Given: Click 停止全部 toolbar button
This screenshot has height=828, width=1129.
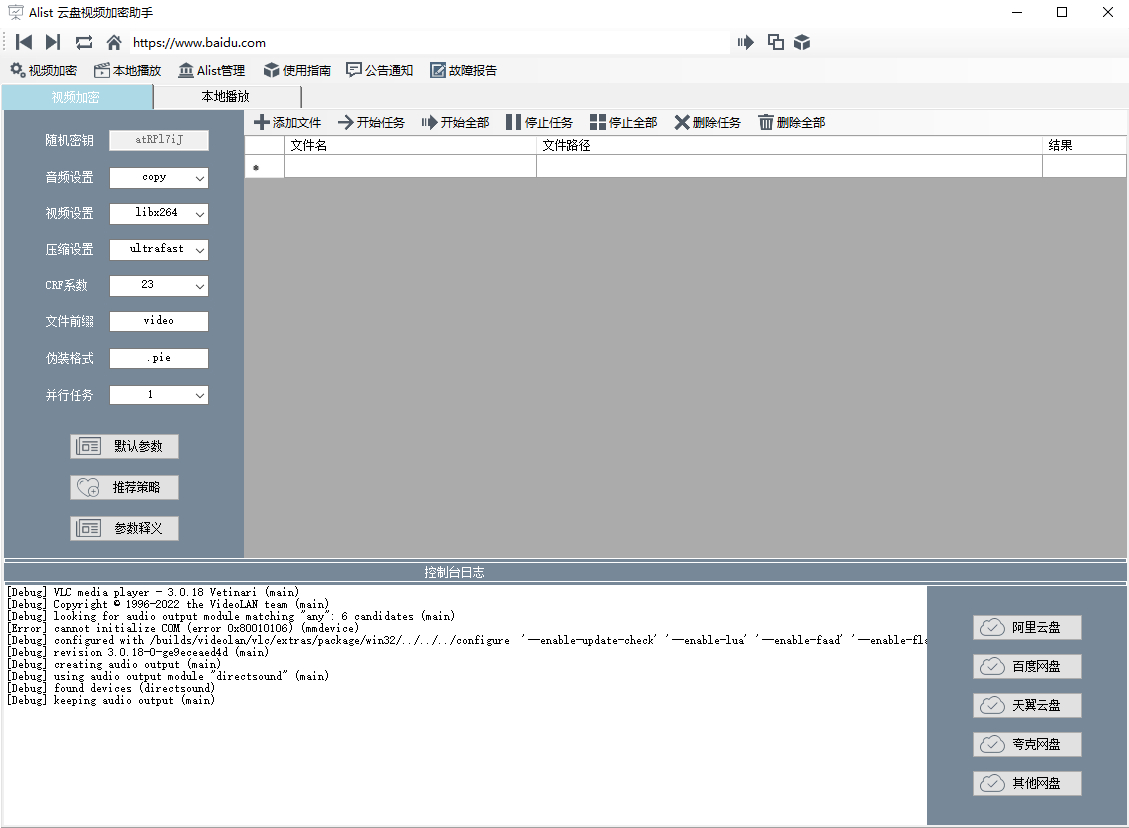Looking at the screenshot, I should [x=624, y=122].
